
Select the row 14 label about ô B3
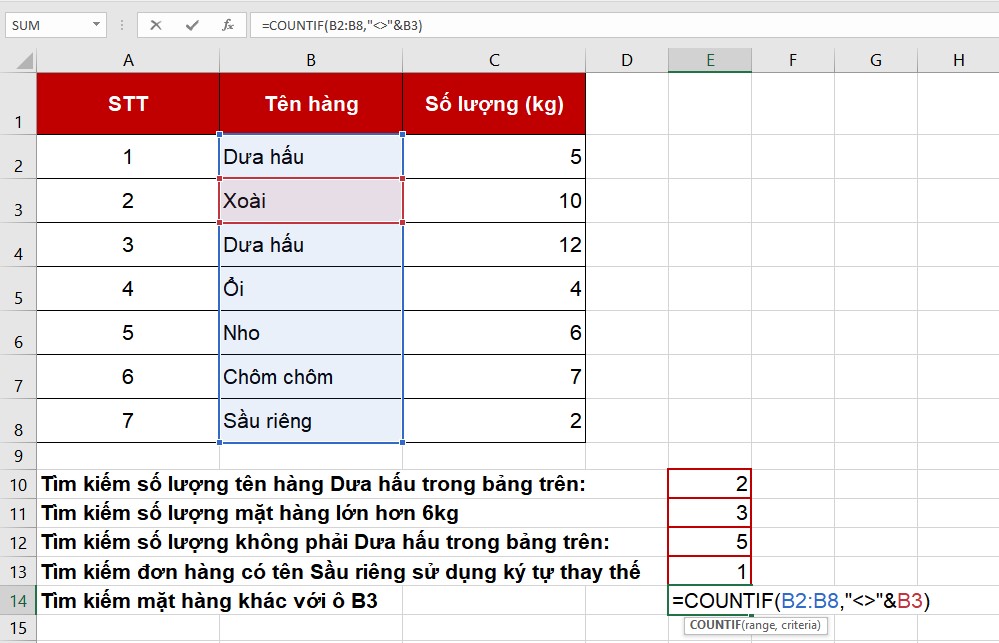209,600
